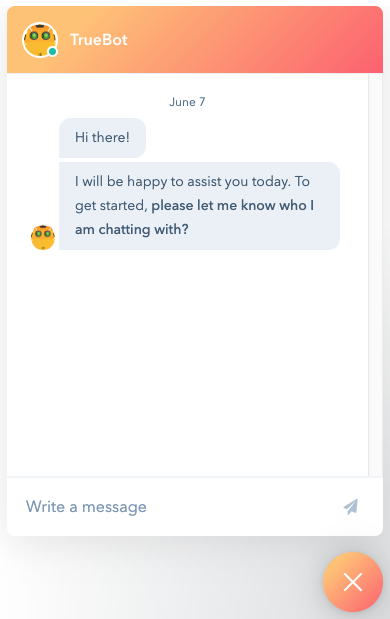Click the white X inside orange circle
This screenshot has height=619, width=390.
point(353,582)
